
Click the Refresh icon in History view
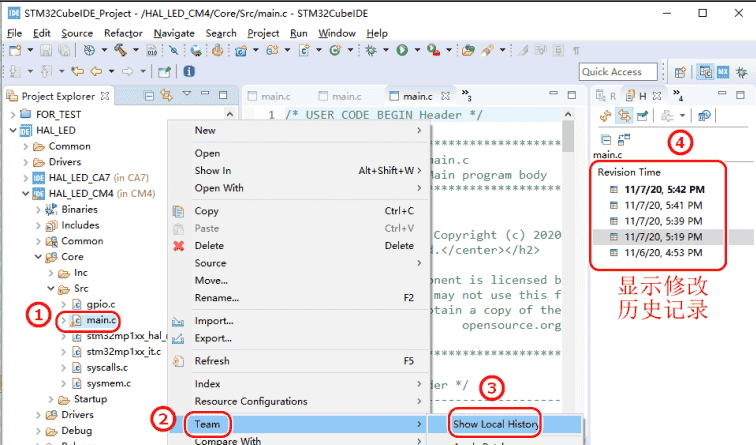pyautogui.click(x=604, y=117)
